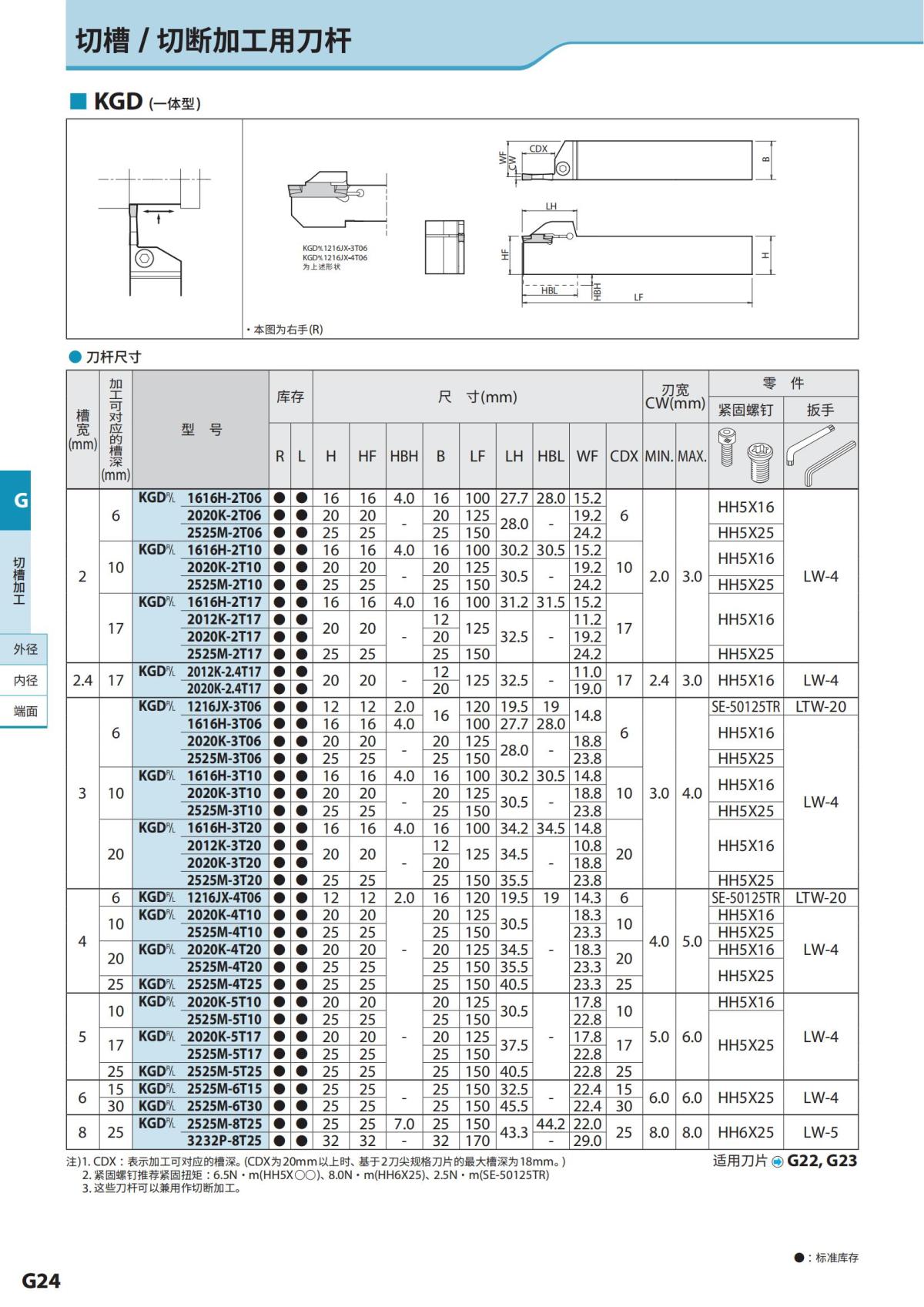Select the 端面 side tab
The width and height of the screenshot is (924, 1307).
point(24,711)
